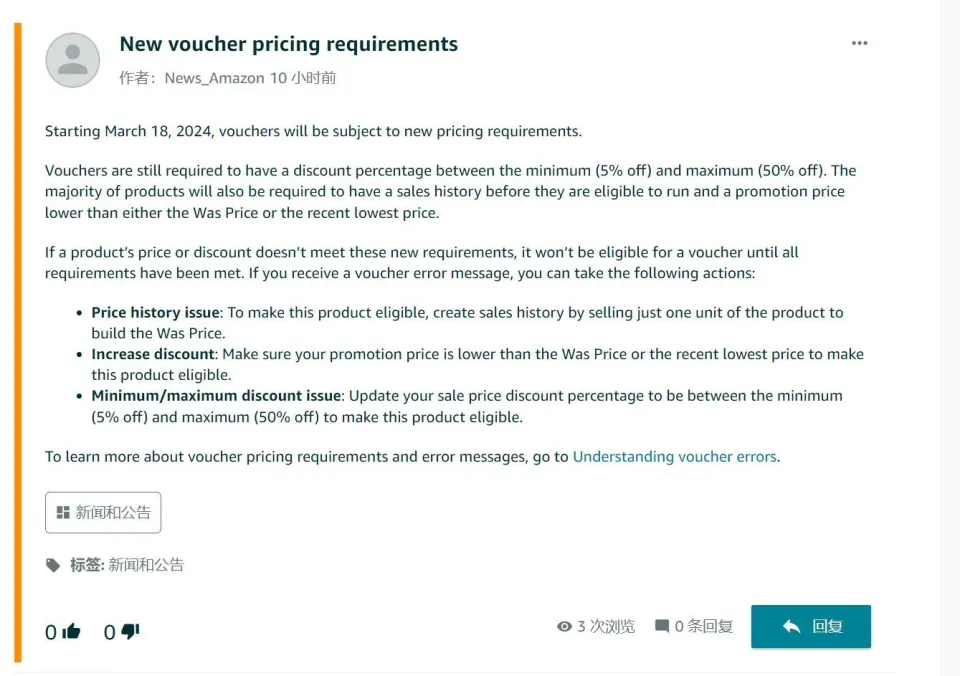The width and height of the screenshot is (960, 676).
Task: Click the 回复 reply button
Action: click(x=811, y=626)
